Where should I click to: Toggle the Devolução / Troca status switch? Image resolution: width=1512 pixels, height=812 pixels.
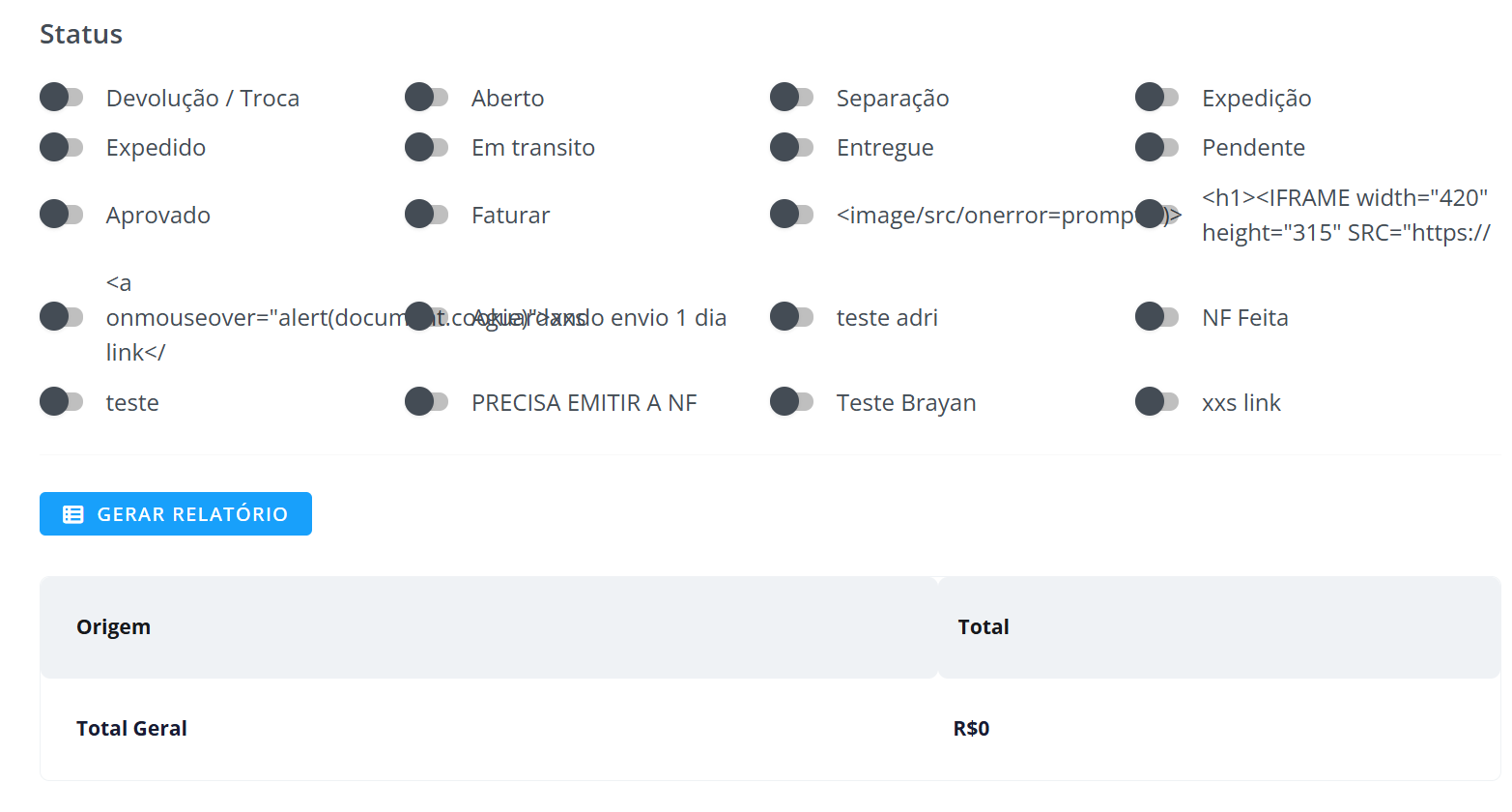(62, 98)
